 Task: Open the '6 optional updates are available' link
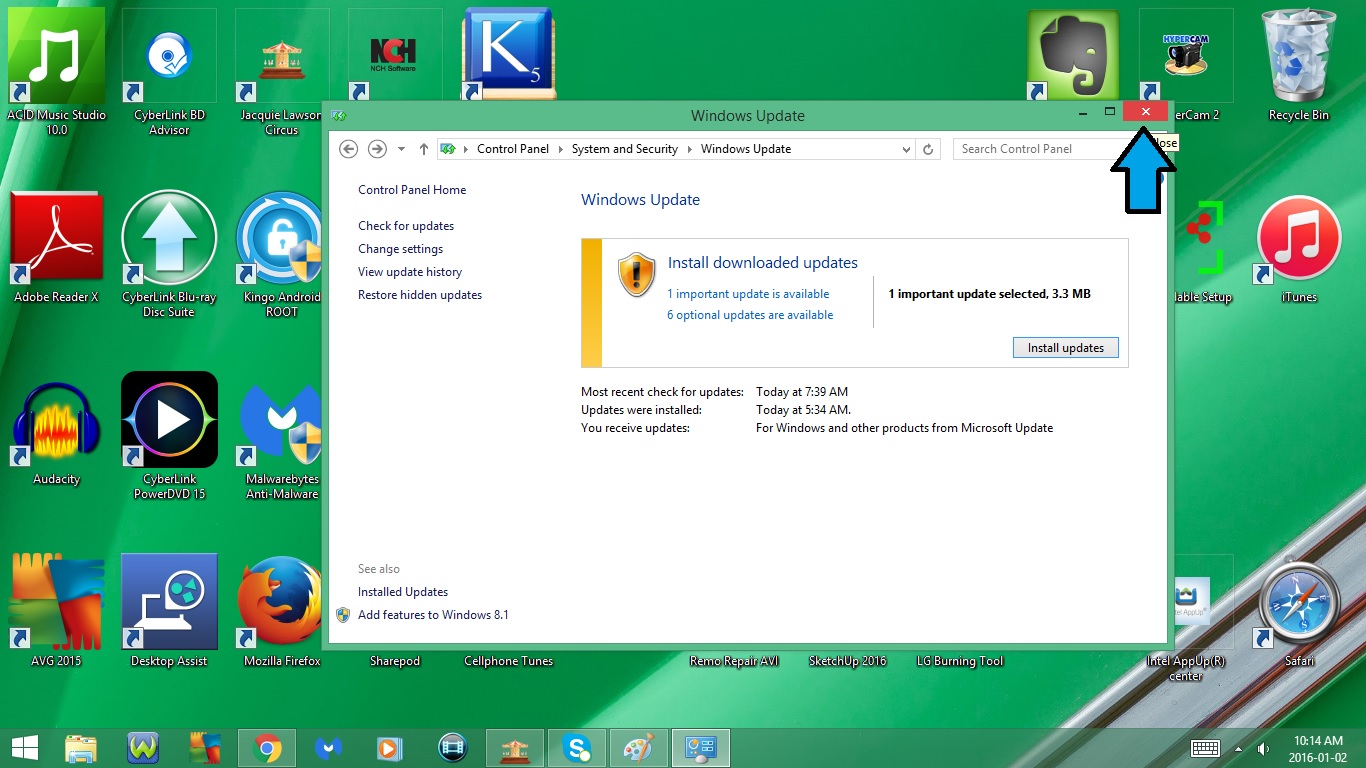point(750,315)
